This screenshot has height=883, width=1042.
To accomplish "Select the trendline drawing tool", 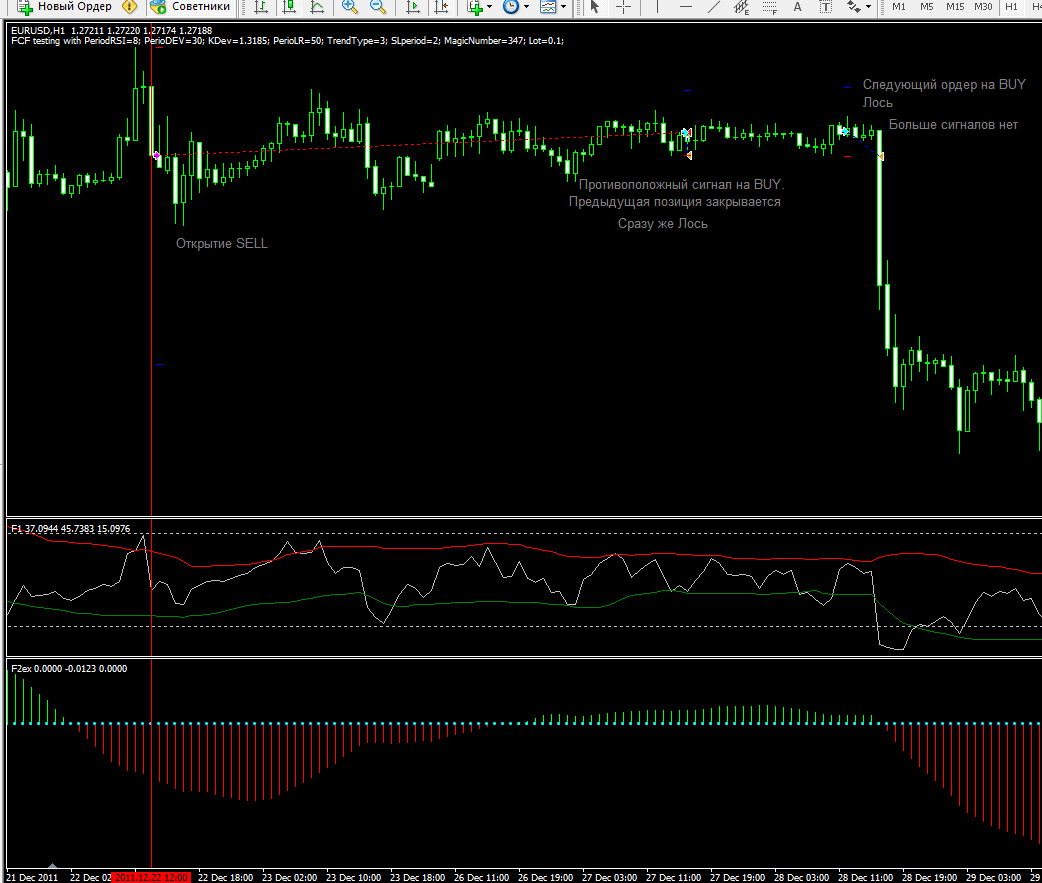I will click(714, 7).
